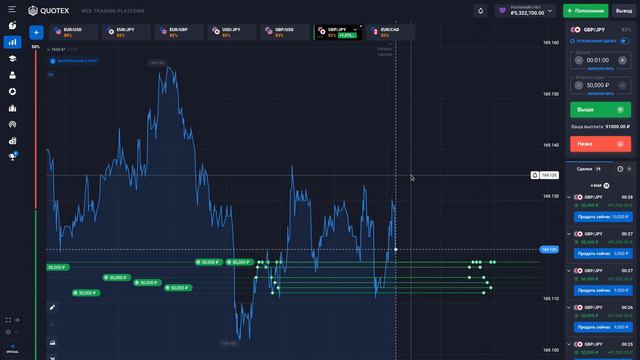
Task: Select the pencil drawing tool on chart
Action: (x=52, y=307)
